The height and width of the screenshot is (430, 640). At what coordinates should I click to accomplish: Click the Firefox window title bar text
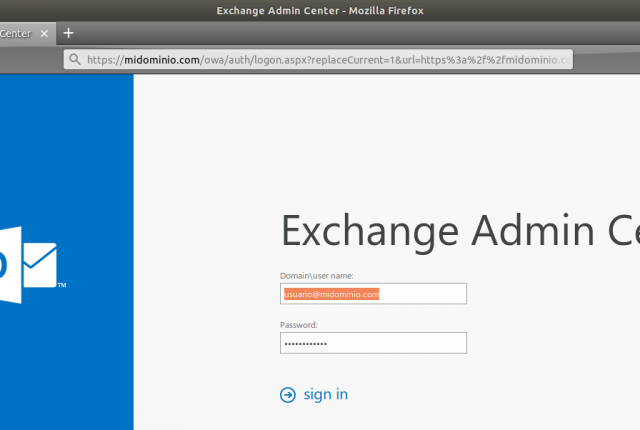click(320, 11)
